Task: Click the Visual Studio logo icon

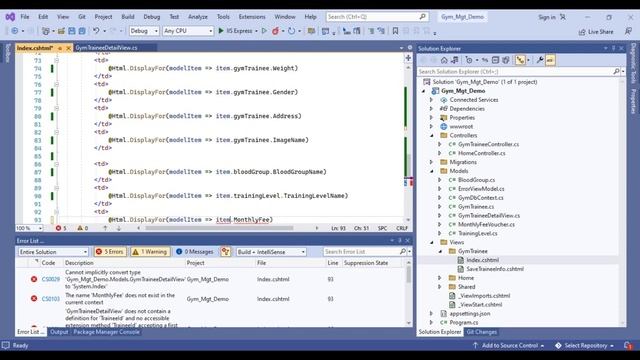Action: pyautogui.click(x=10, y=17)
